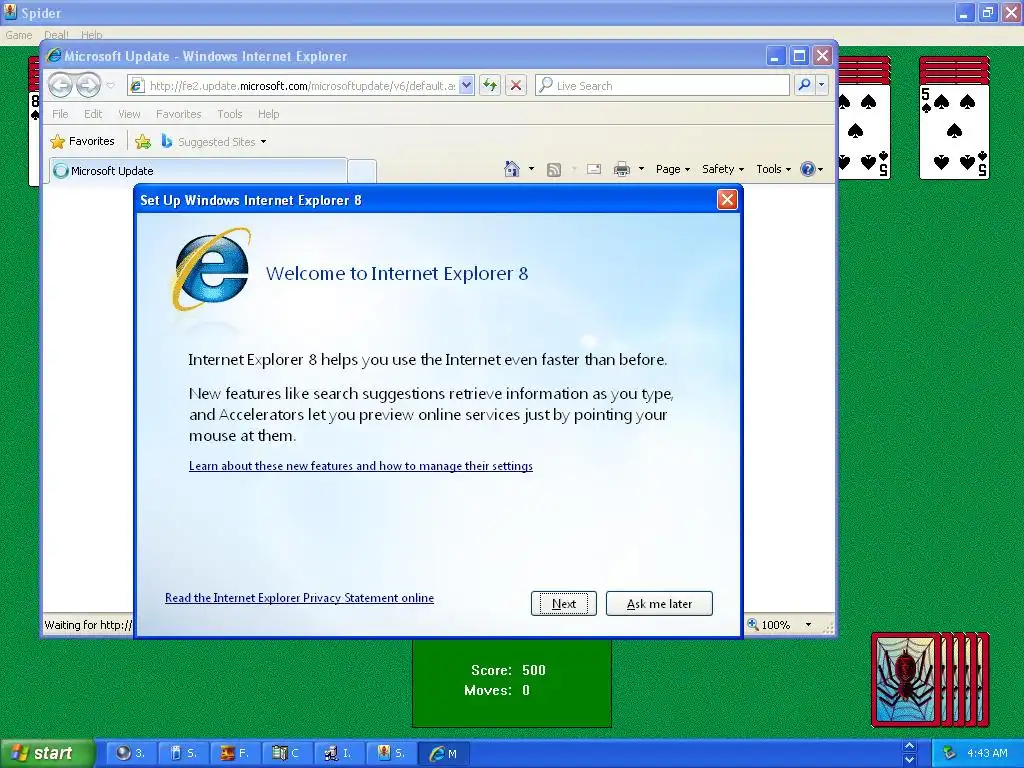Click the zoom magnifier in status bar
The height and width of the screenshot is (768, 1024).
tap(753, 624)
